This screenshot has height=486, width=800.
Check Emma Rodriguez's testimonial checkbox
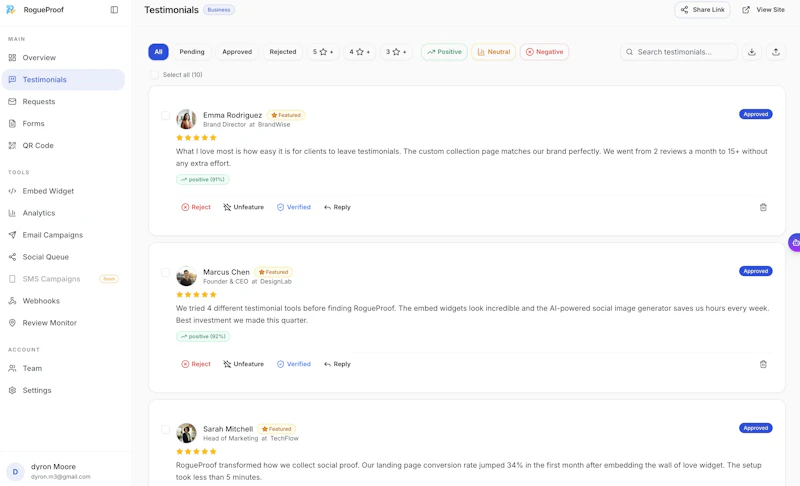[165, 115]
